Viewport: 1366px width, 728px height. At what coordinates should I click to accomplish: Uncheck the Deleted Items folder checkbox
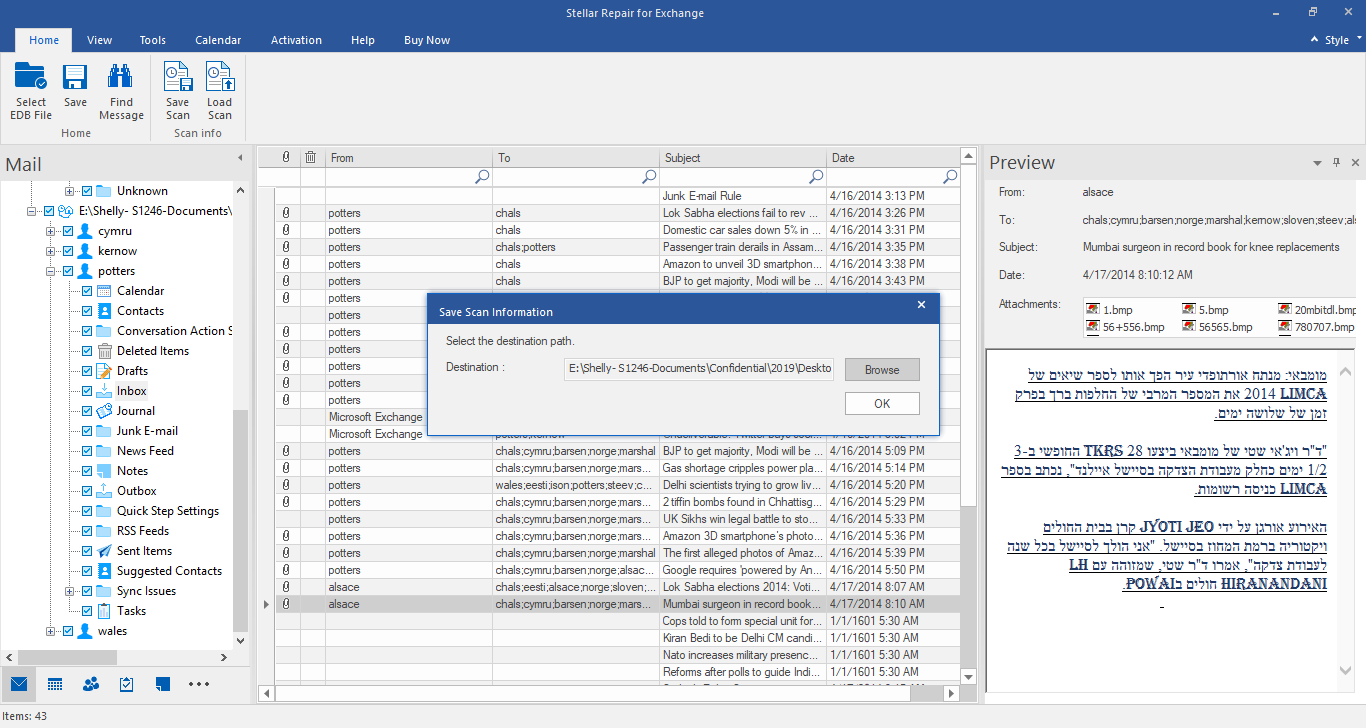pos(87,351)
